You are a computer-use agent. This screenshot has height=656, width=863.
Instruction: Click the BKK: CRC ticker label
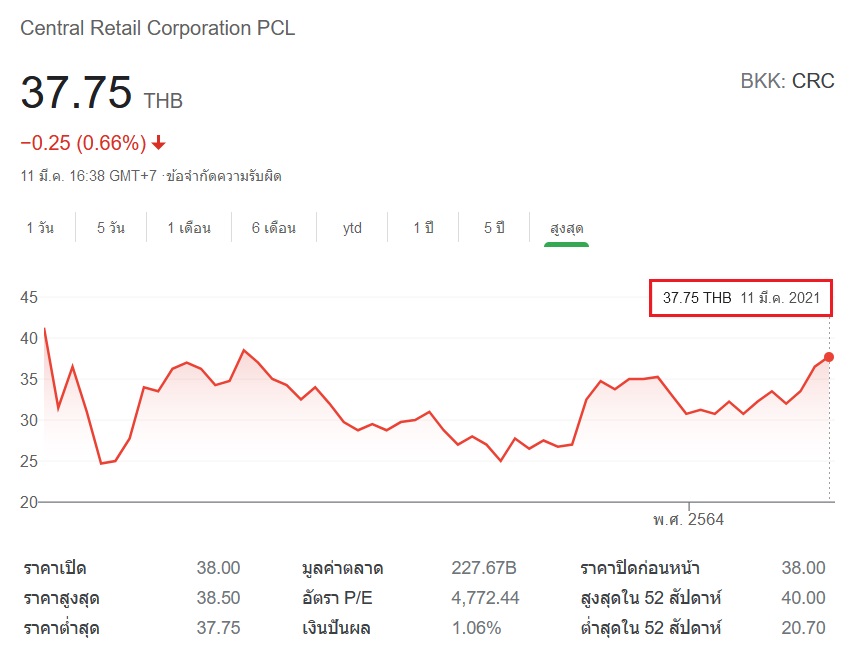coord(787,82)
